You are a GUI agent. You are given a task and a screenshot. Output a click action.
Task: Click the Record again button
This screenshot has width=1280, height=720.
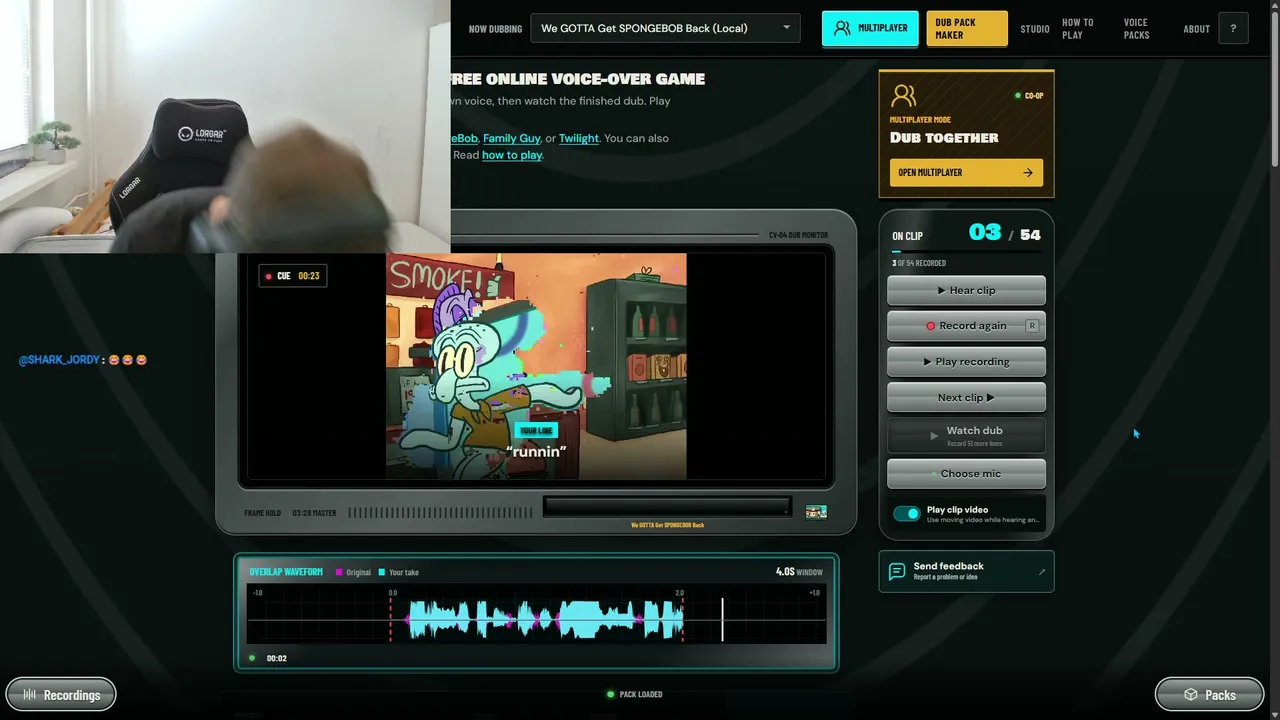(x=966, y=326)
